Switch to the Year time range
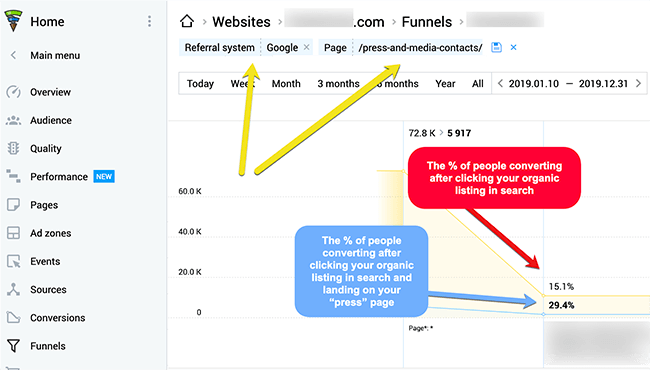The width and height of the screenshot is (650, 371). 445,84
